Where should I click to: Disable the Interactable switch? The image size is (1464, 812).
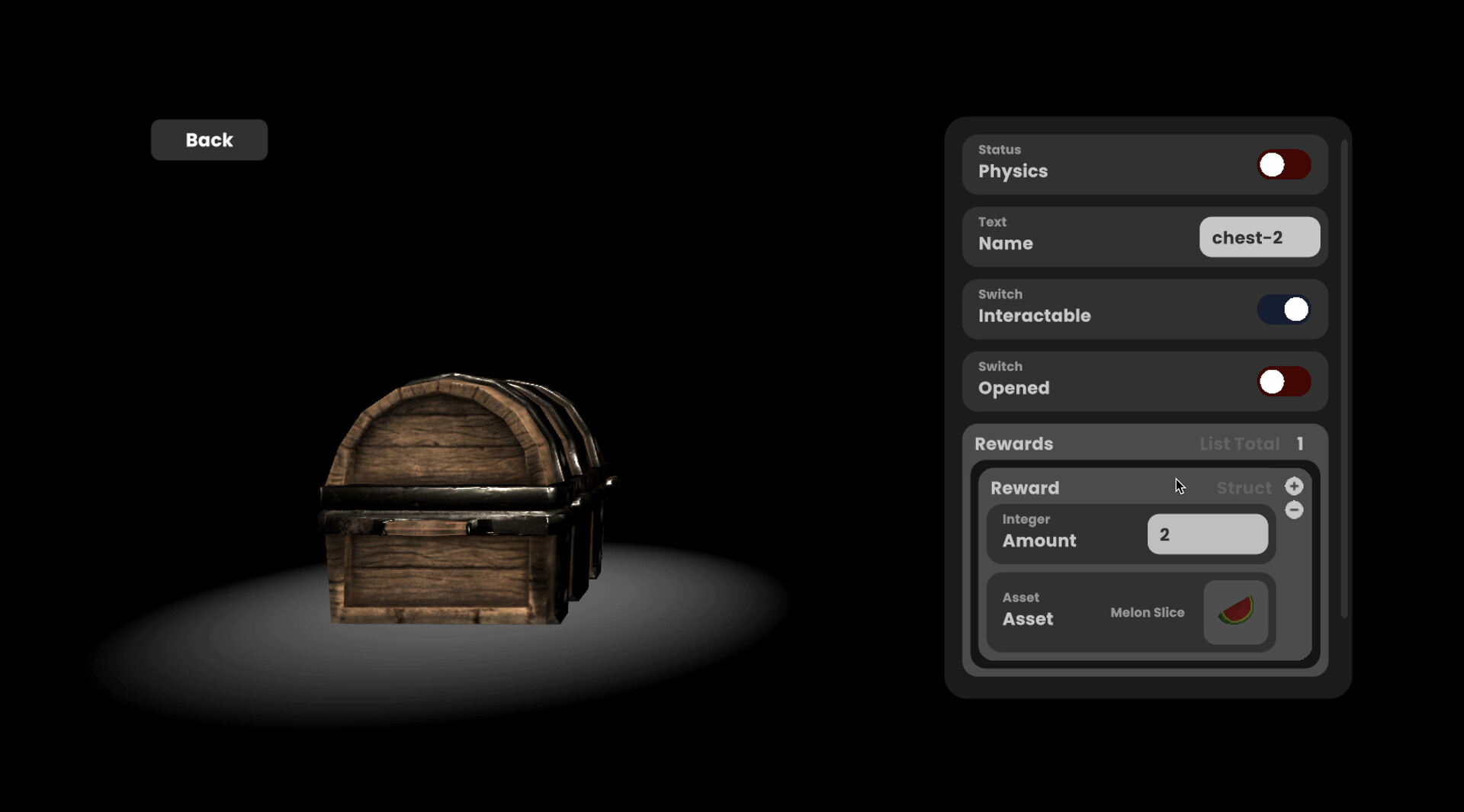1284,310
